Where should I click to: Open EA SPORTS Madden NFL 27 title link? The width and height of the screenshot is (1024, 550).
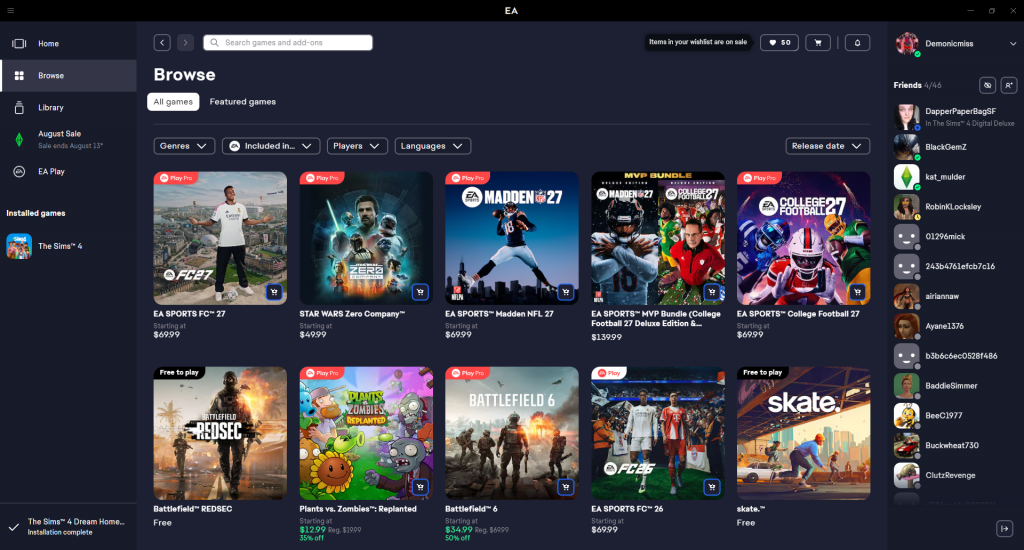(499, 314)
